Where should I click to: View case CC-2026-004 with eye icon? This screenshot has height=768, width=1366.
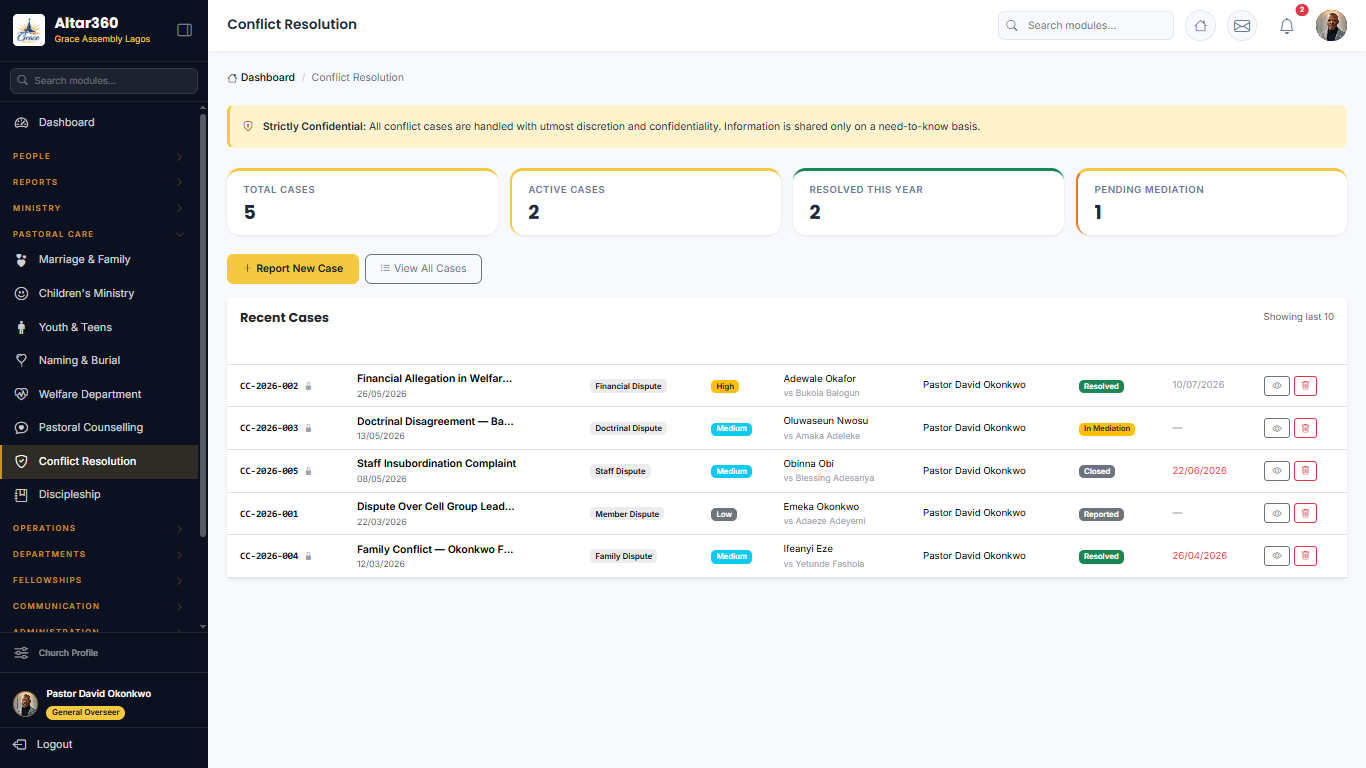click(1277, 556)
